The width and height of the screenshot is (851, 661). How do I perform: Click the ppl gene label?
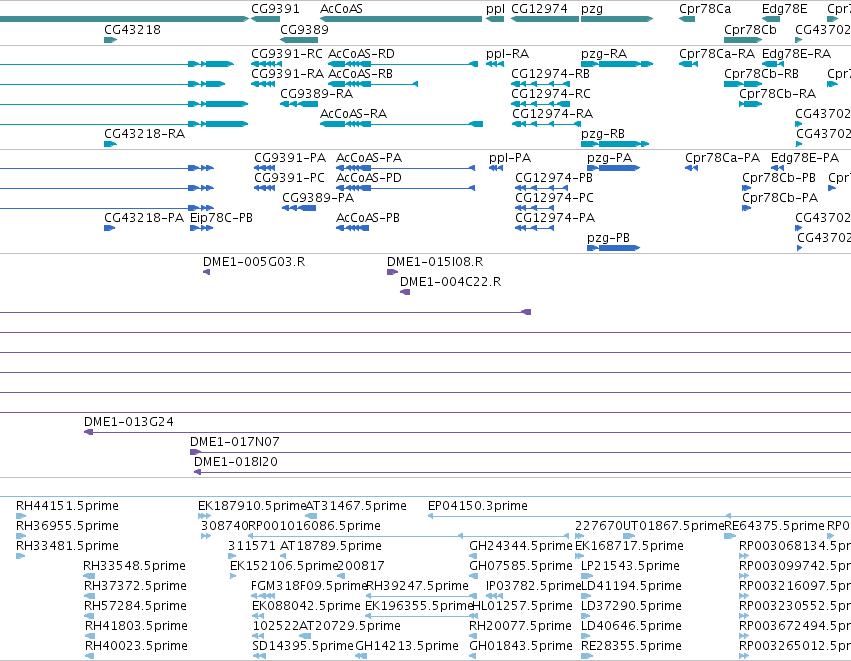(495, 9)
